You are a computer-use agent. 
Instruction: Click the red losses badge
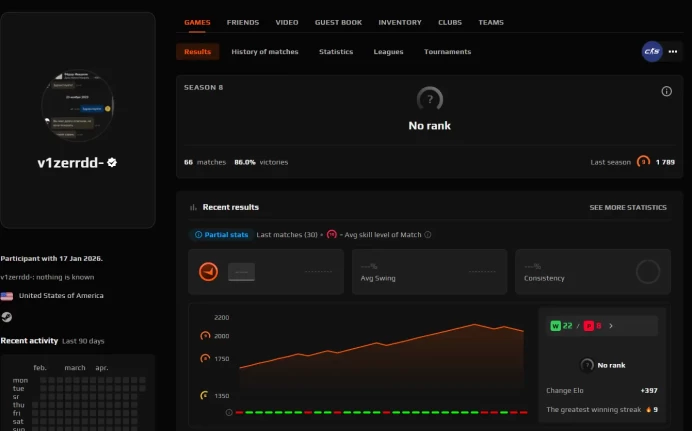[588, 326]
